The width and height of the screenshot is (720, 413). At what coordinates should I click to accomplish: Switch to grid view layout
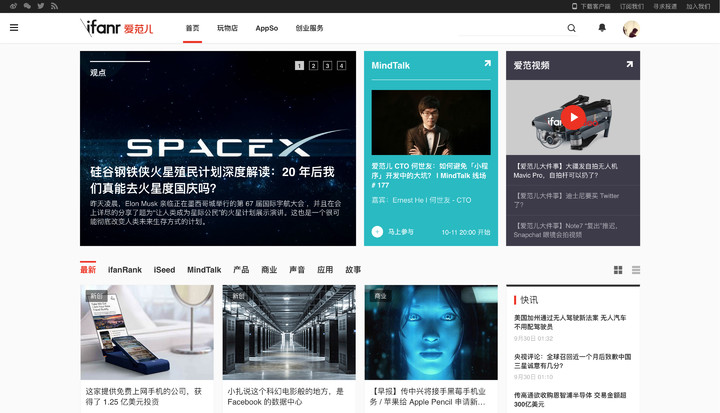(618, 270)
